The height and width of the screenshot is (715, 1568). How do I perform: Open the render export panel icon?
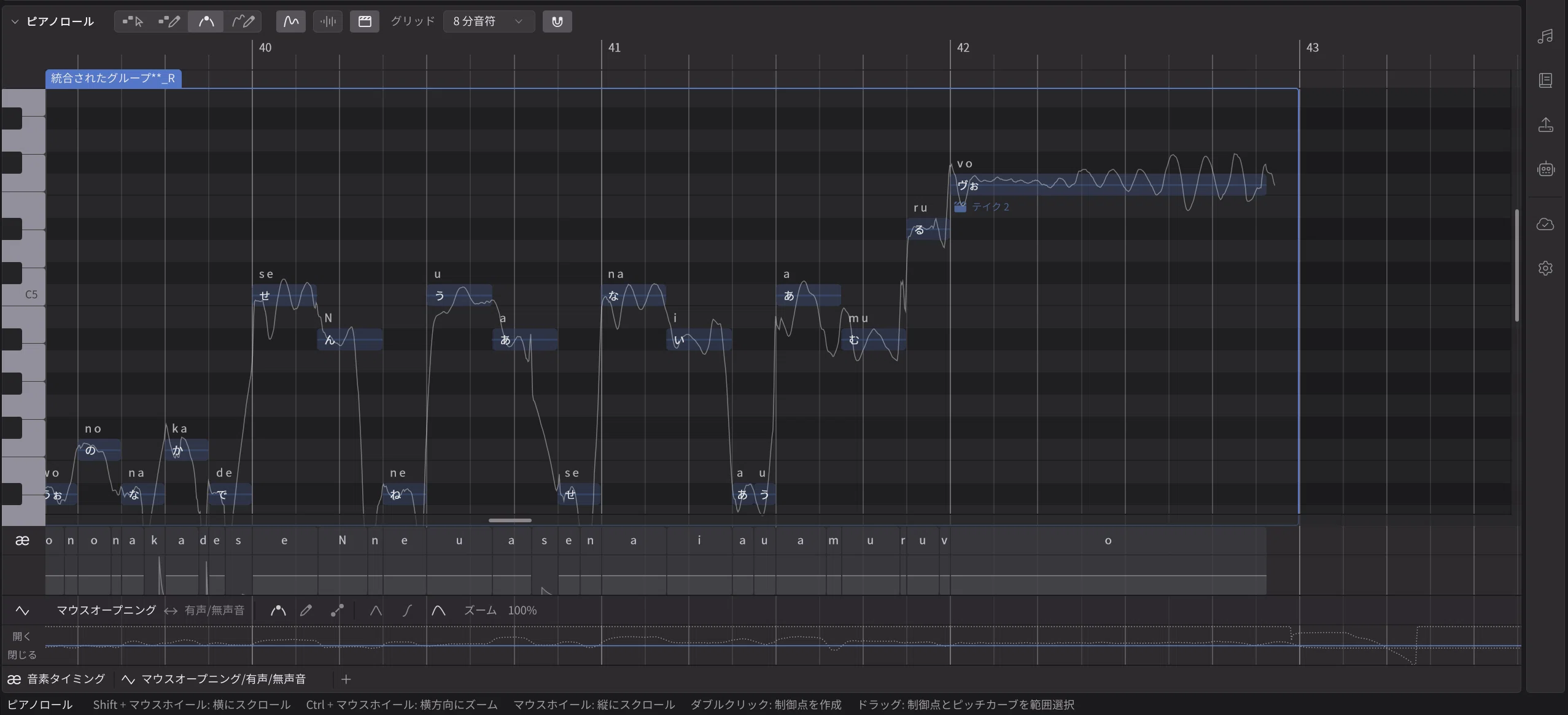pos(1546,125)
